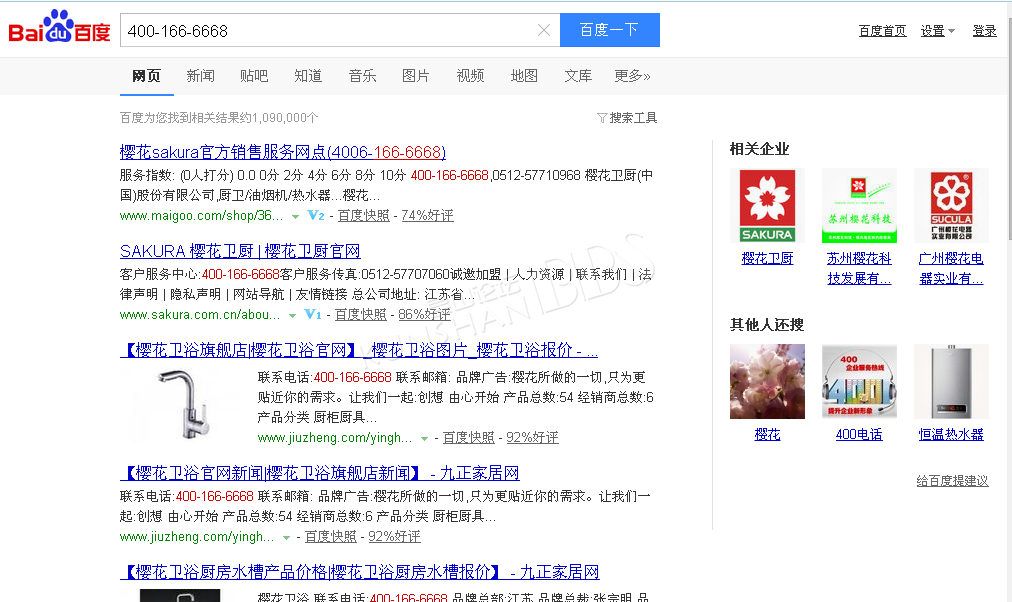Viewport: 1012px width, 602px height.
Task: Open the 樱花卫厨 related company link
Action: tap(767, 259)
